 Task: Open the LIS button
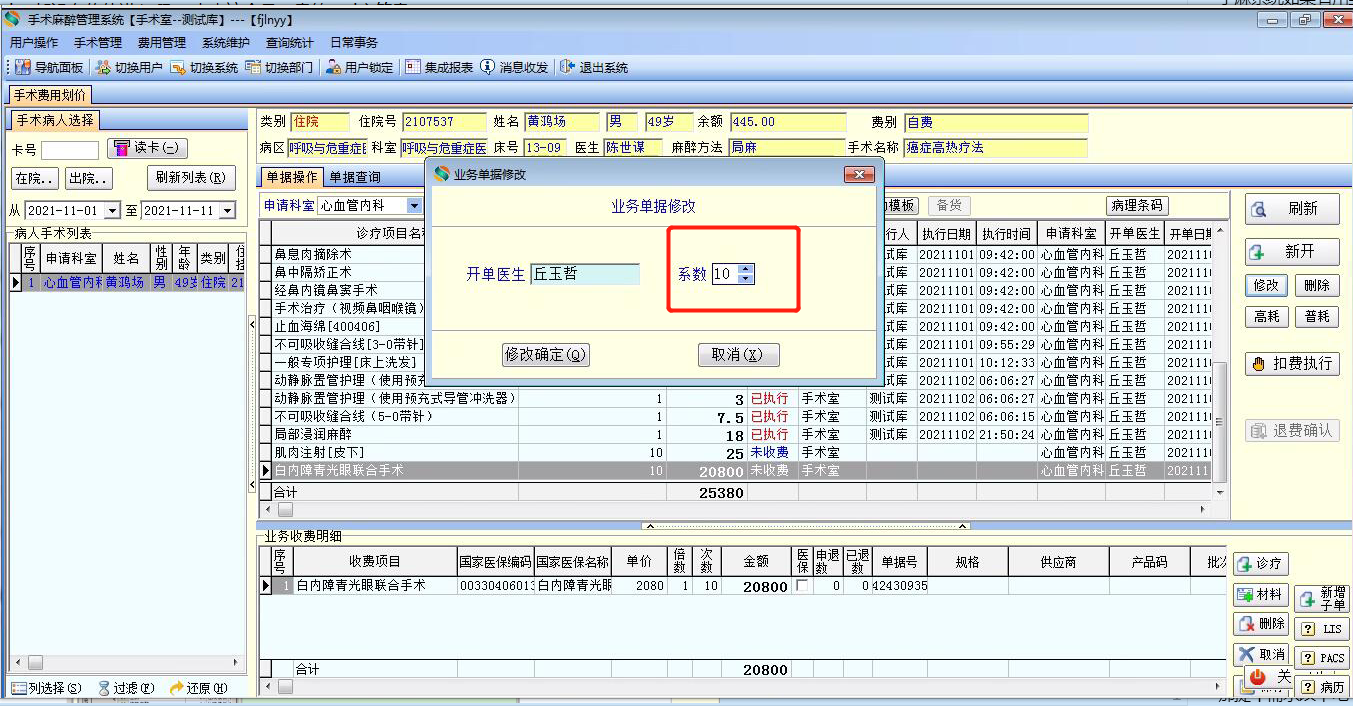[x=1322, y=629]
